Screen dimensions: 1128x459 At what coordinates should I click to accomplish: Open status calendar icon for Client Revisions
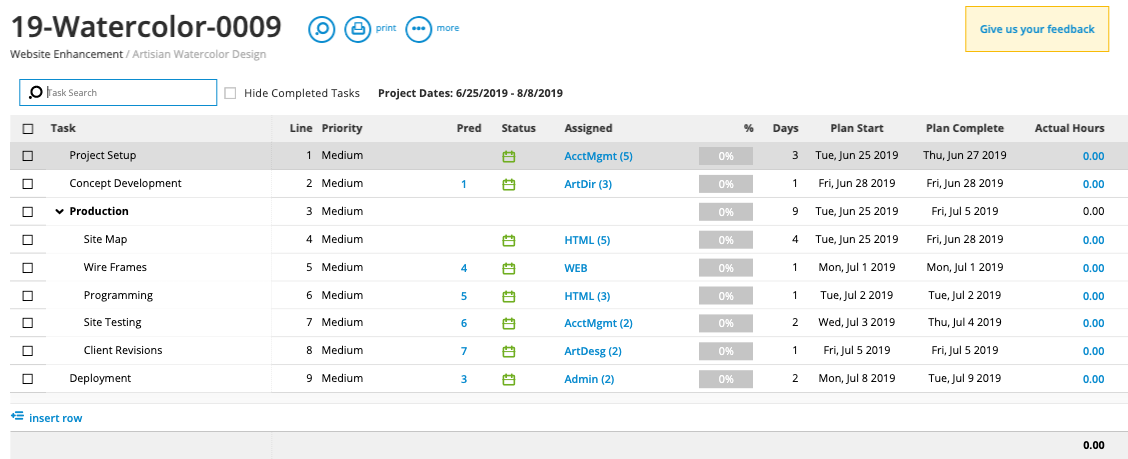click(x=509, y=351)
